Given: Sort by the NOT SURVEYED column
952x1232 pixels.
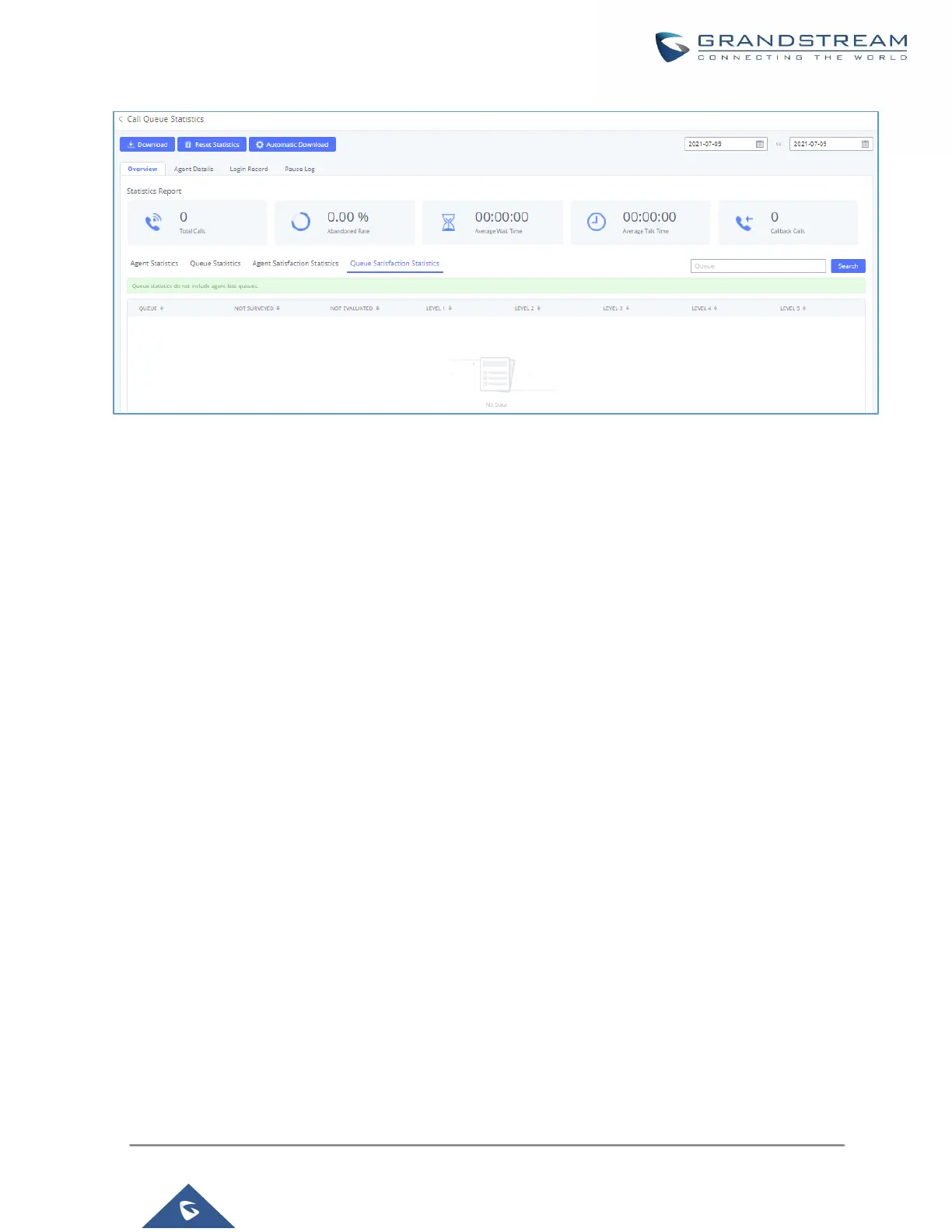Looking at the screenshot, I should [x=257, y=309].
